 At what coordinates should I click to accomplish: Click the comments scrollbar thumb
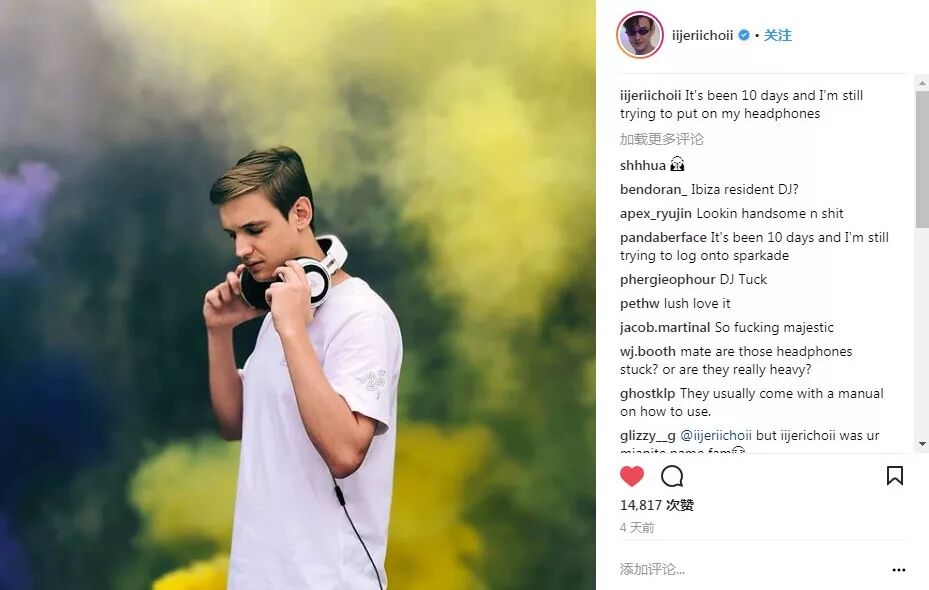click(x=922, y=159)
